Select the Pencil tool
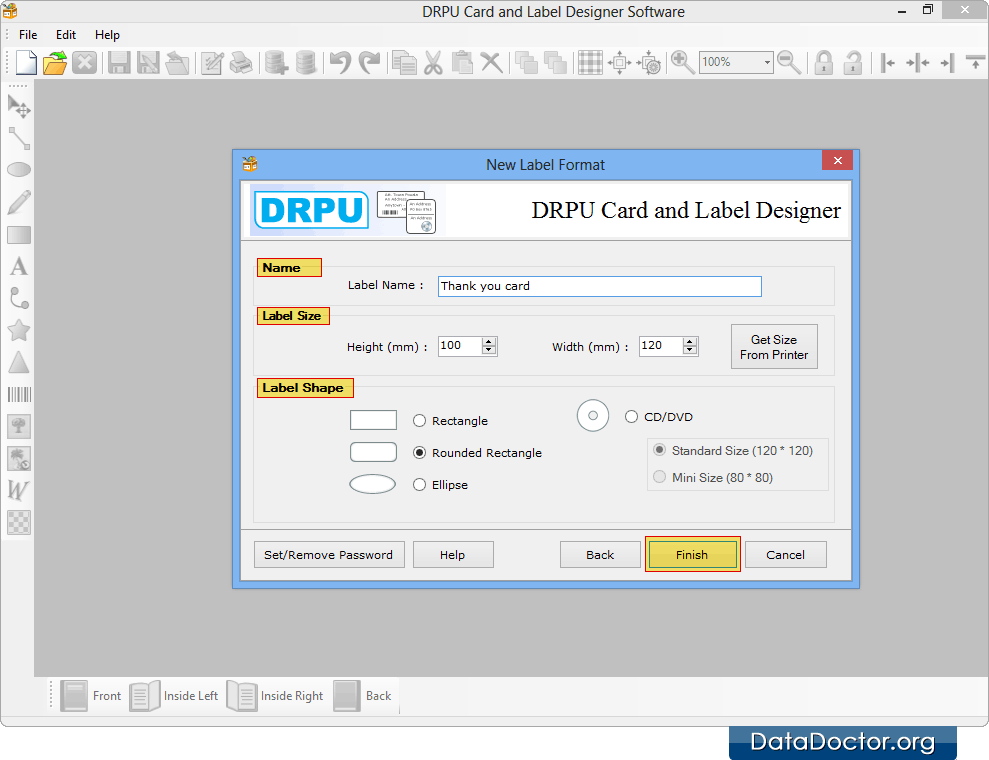 coord(19,202)
